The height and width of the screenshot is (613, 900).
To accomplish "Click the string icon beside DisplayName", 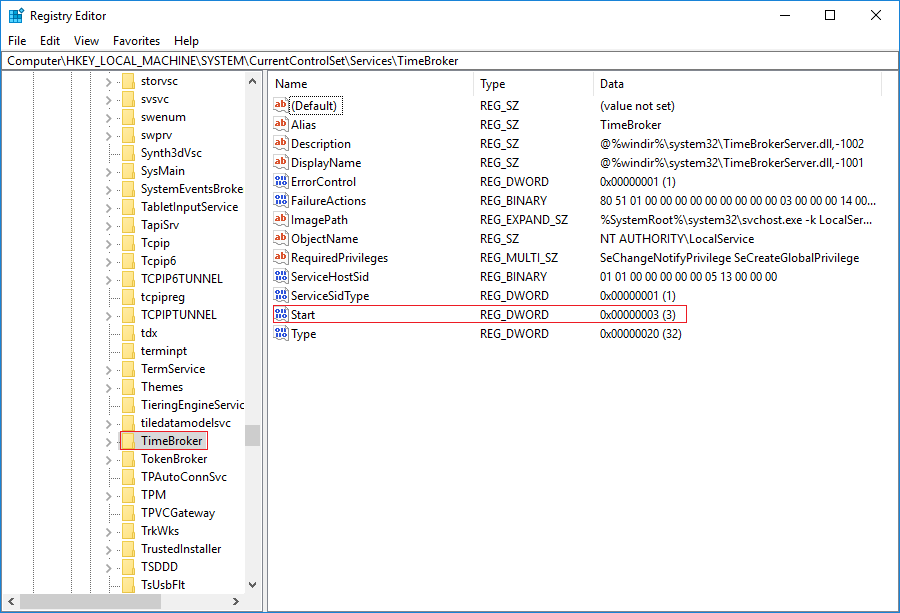I will coord(281,163).
